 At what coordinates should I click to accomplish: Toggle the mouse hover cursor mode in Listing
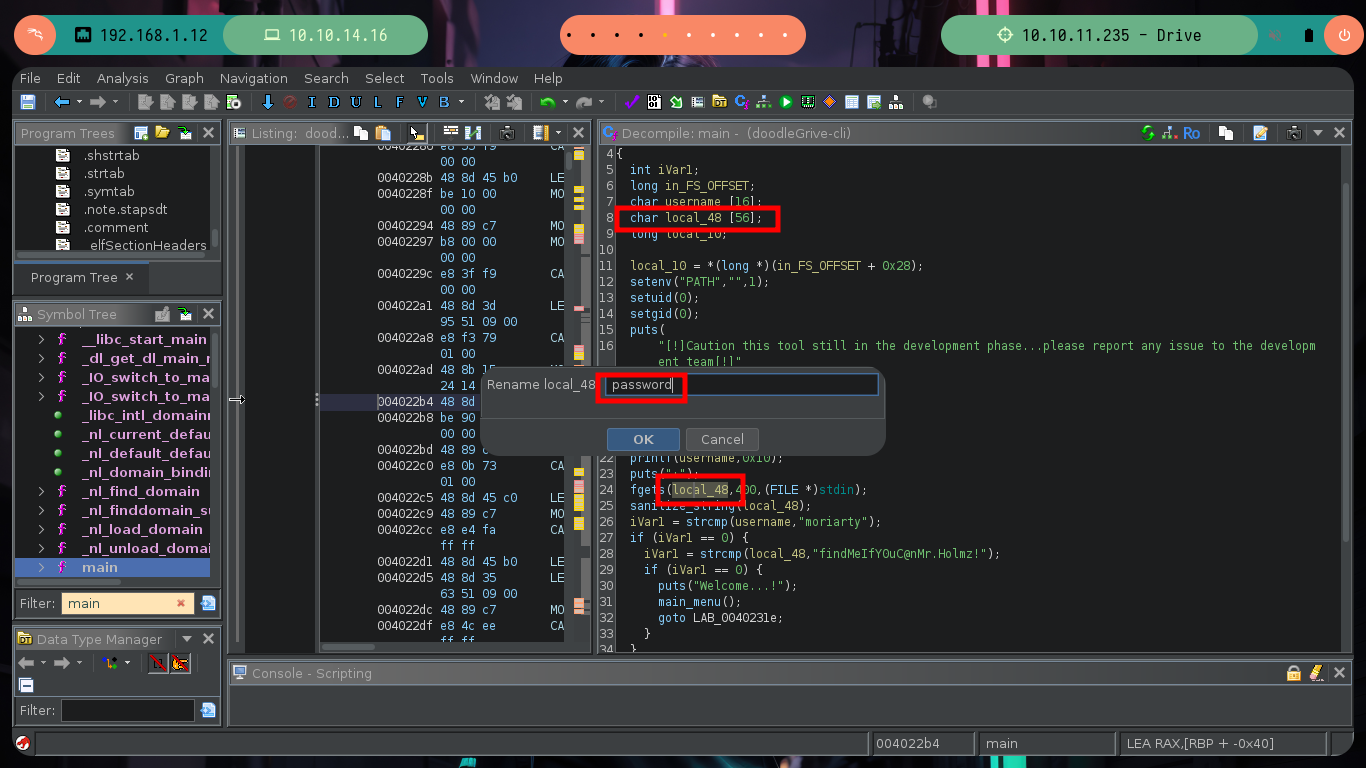coord(416,133)
